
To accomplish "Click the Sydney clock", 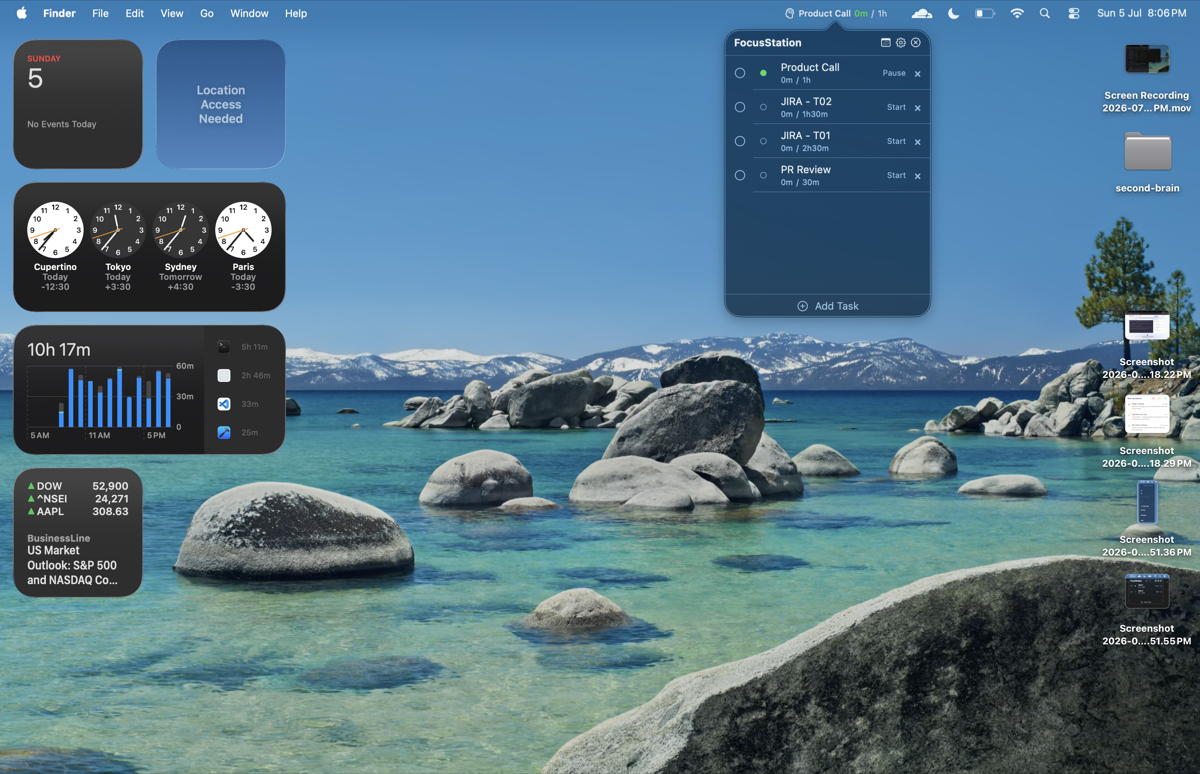I will click(x=180, y=230).
